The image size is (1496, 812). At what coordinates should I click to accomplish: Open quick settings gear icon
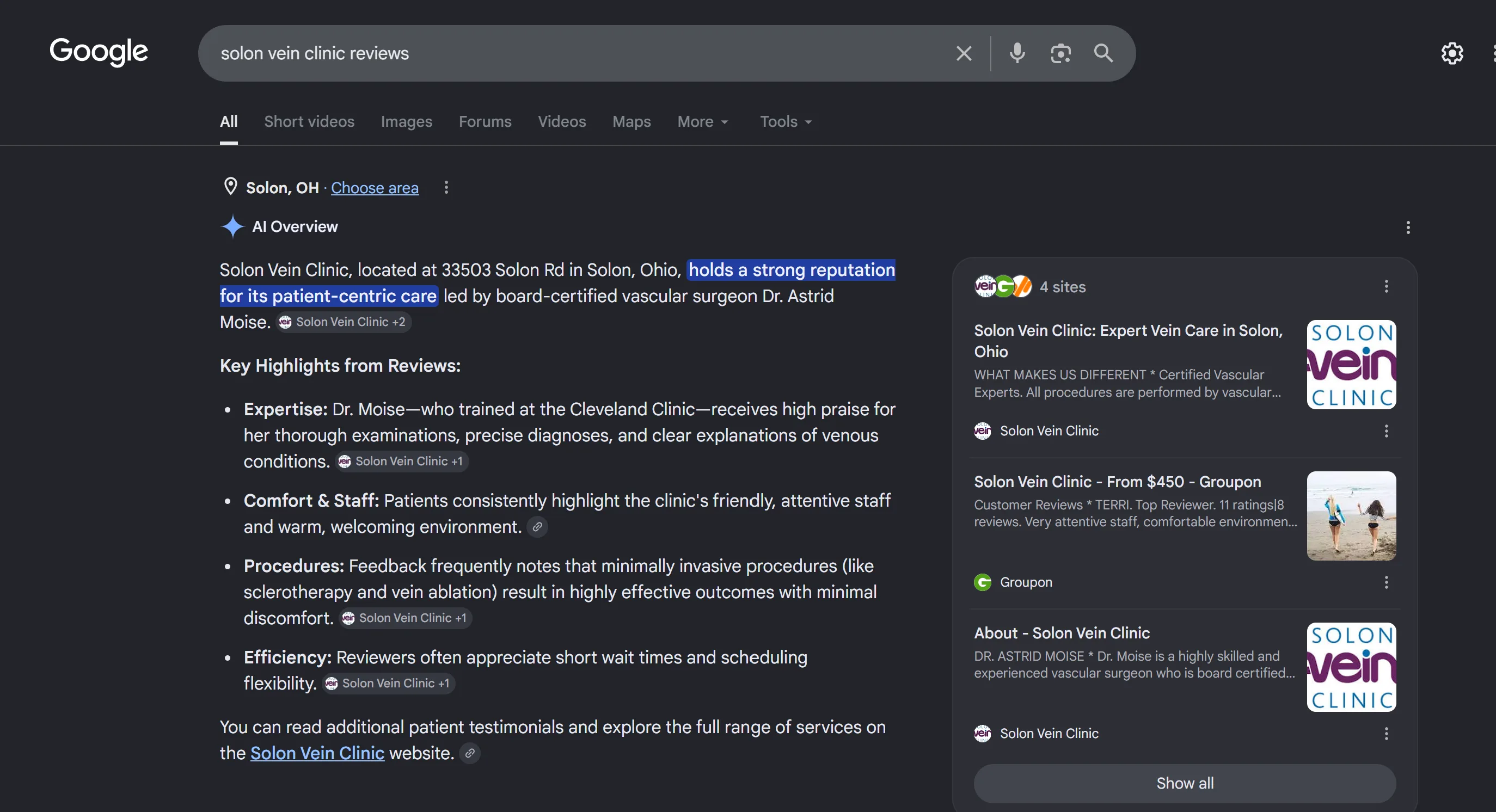[x=1452, y=53]
